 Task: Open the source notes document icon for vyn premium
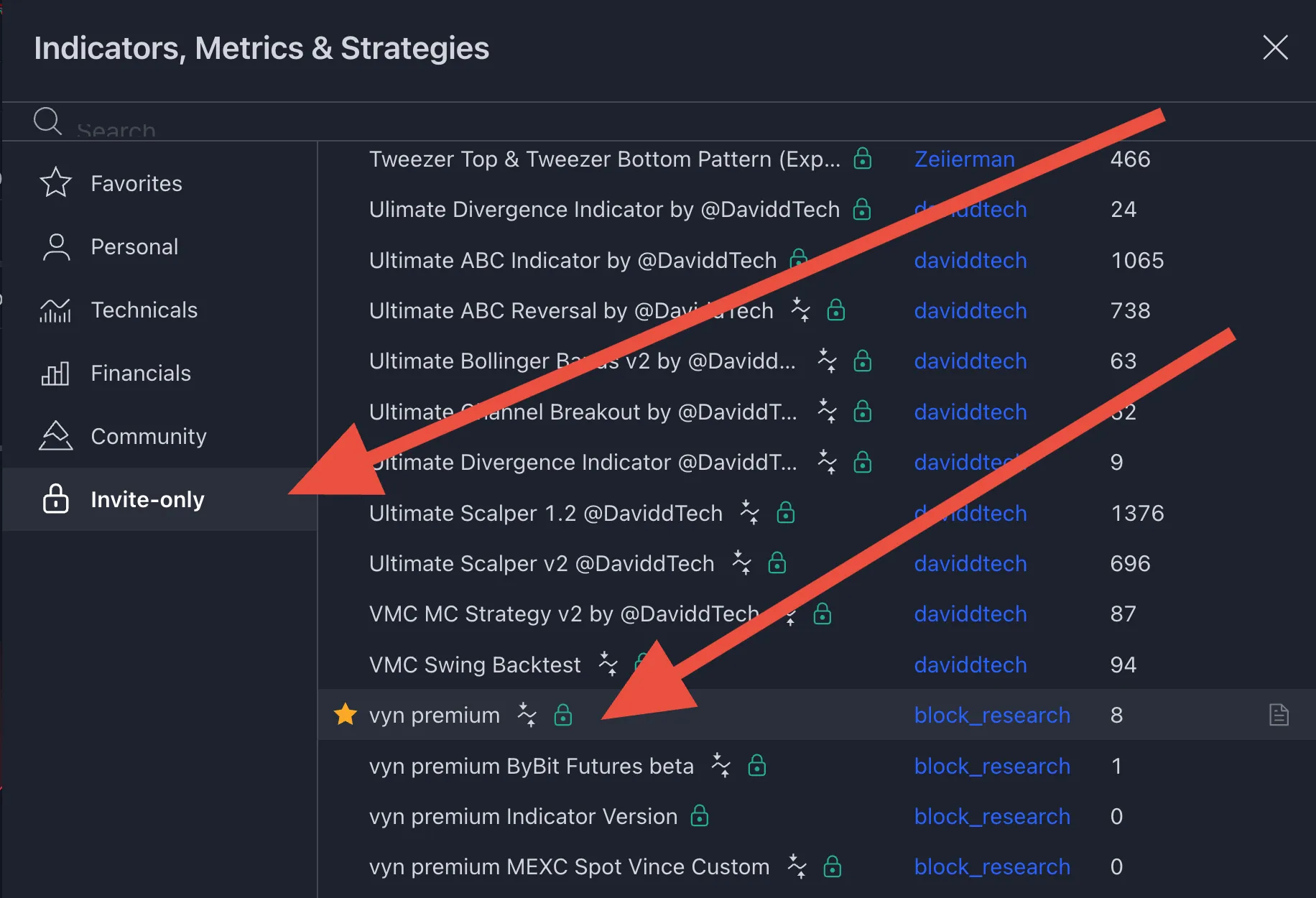point(1279,715)
